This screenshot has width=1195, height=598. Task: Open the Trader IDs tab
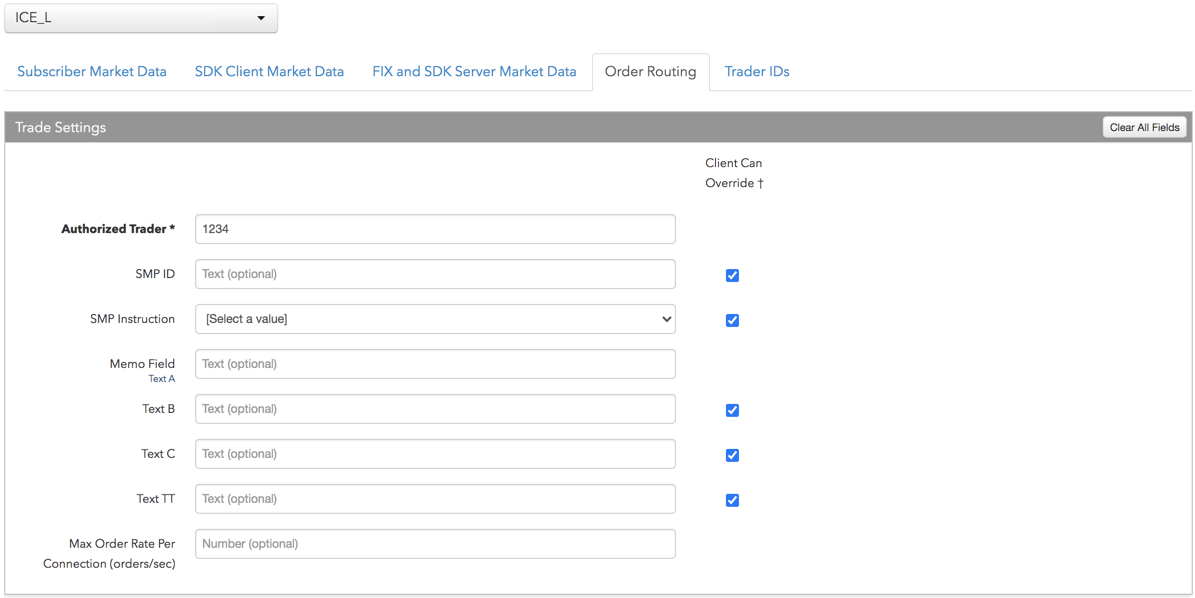click(757, 72)
